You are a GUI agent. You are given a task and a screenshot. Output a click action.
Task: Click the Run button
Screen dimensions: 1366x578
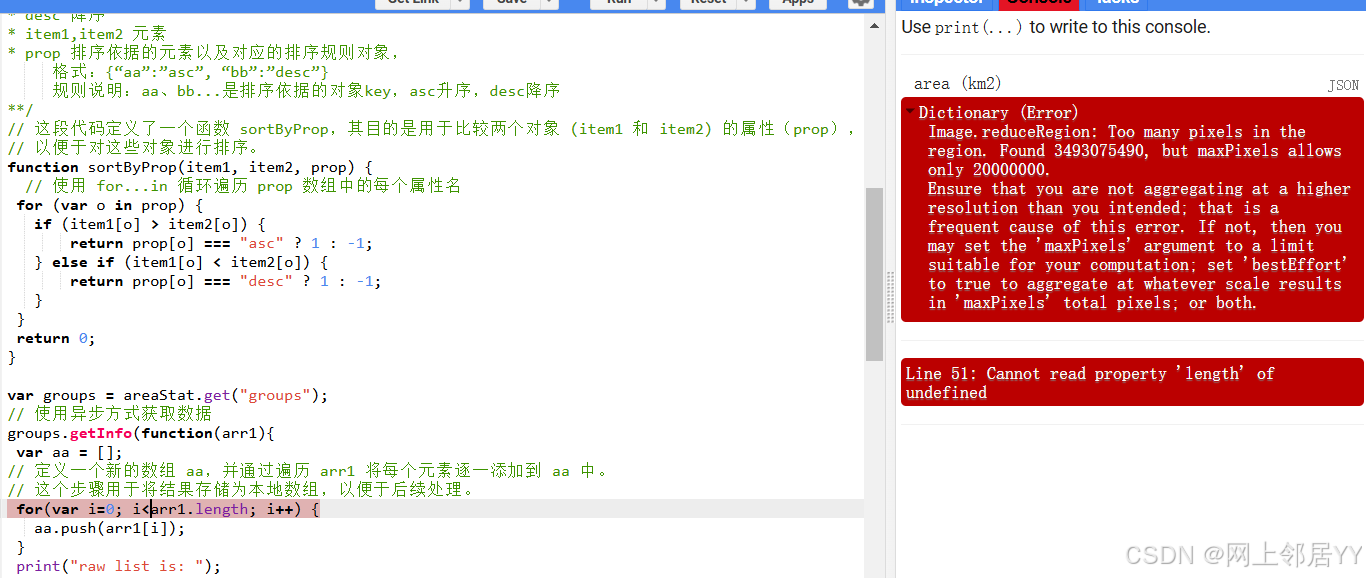(x=620, y=3)
